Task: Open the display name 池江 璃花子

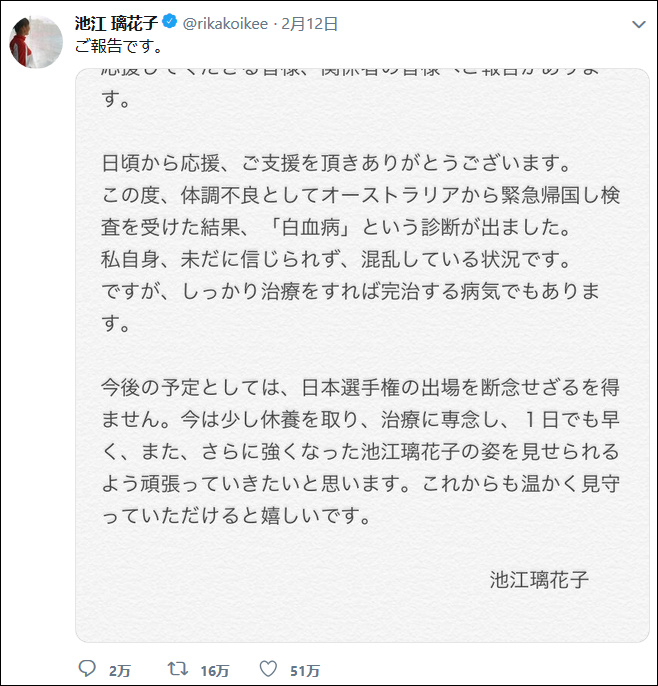Action: pyautogui.click(x=117, y=23)
